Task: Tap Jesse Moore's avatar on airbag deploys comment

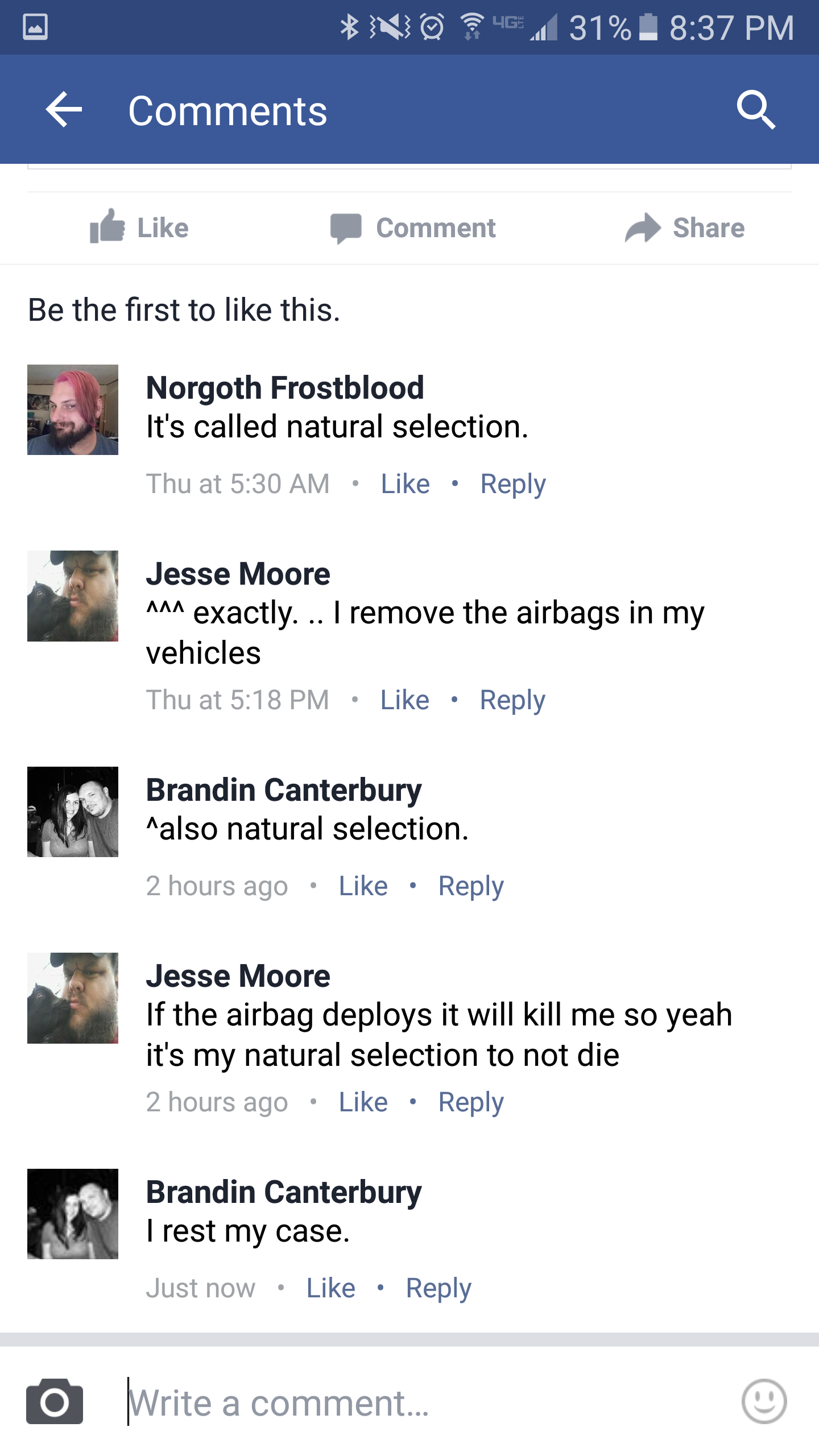Action: (x=73, y=998)
